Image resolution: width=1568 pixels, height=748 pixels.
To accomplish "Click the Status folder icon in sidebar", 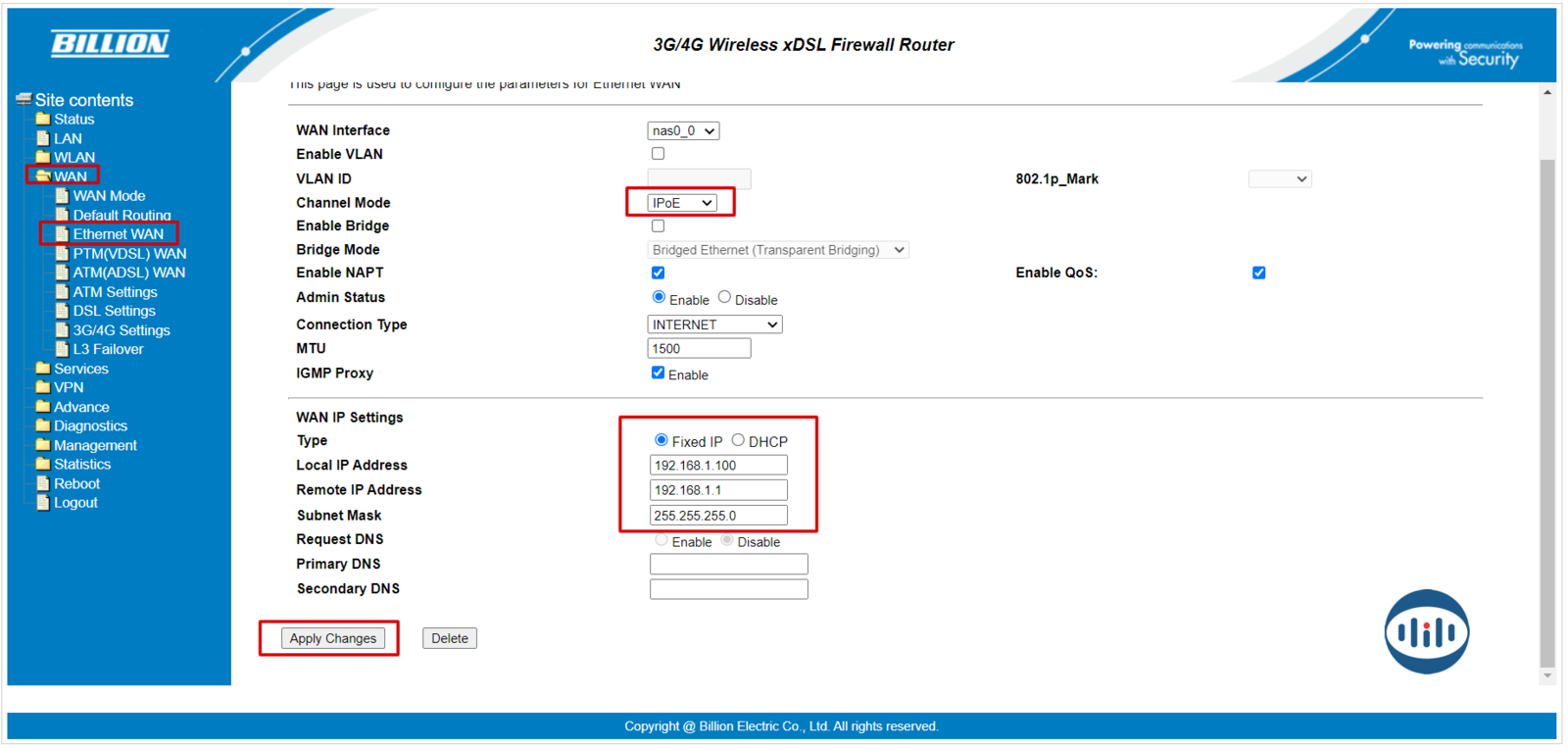I will [x=42, y=119].
